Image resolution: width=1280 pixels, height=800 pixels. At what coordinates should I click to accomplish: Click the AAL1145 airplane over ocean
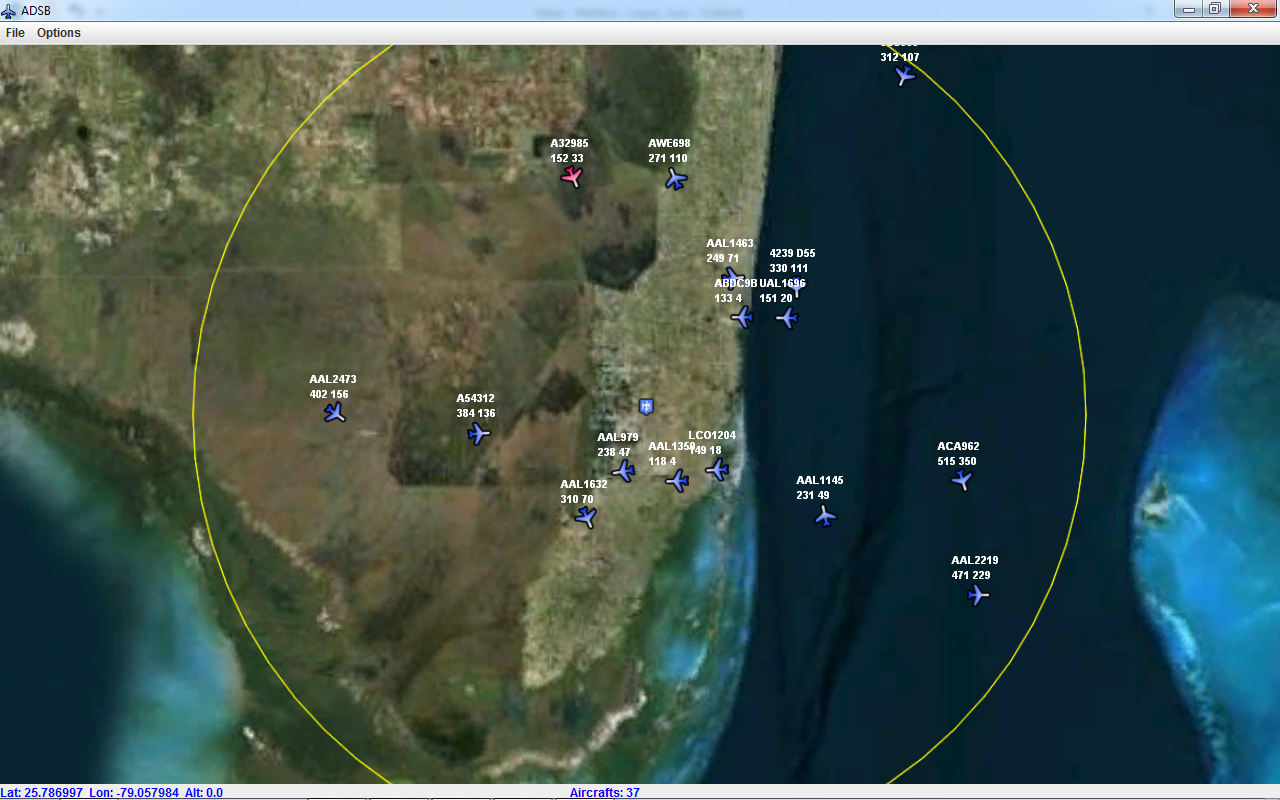point(824,516)
